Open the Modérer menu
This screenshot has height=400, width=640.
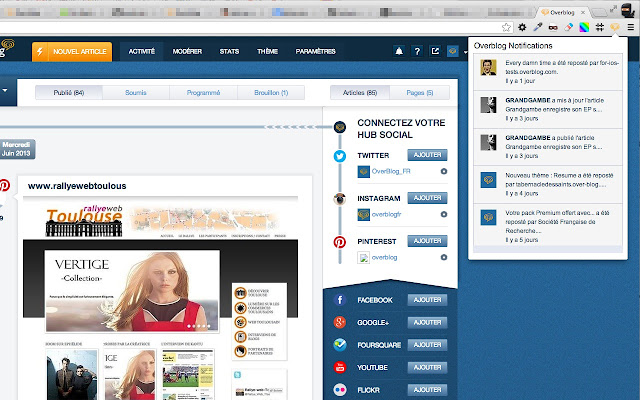[x=187, y=51]
